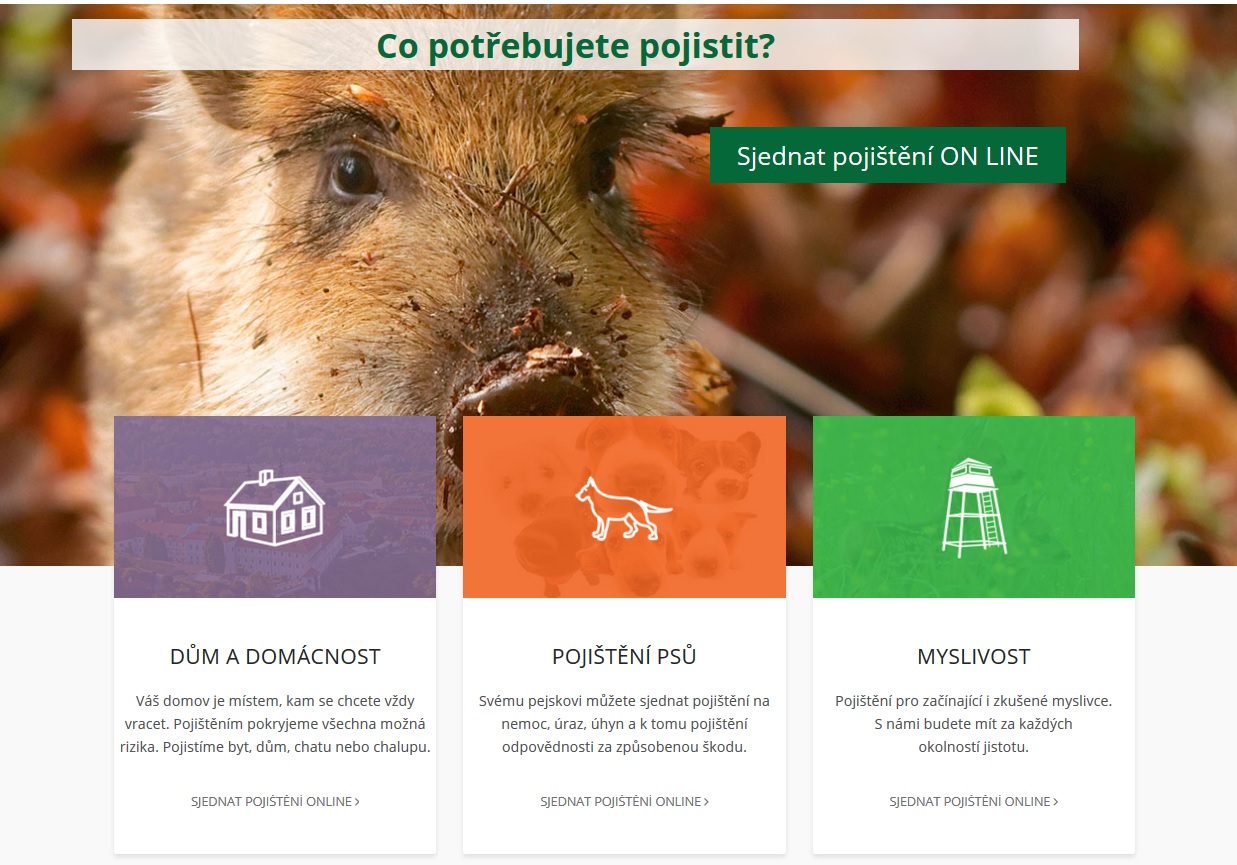The image size is (1237, 865).
Task: Click the white dog silhouette icon
Action: (624, 508)
